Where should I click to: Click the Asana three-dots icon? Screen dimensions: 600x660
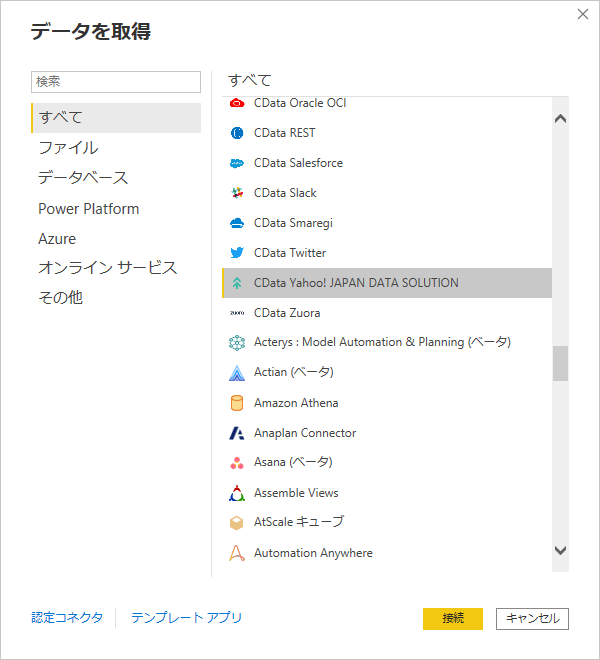(237, 463)
